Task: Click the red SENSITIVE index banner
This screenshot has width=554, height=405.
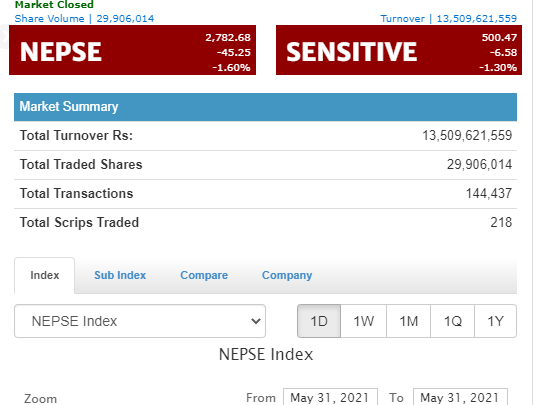Action: point(399,50)
